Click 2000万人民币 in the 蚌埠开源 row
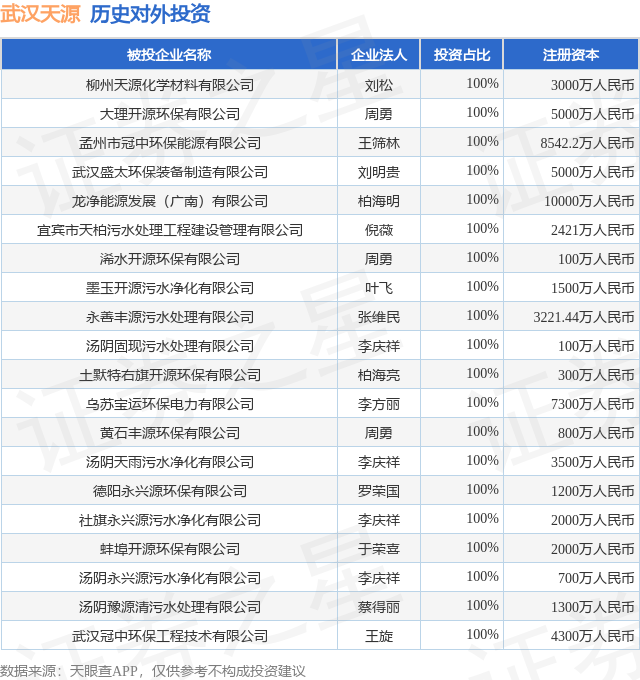 coord(592,549)
